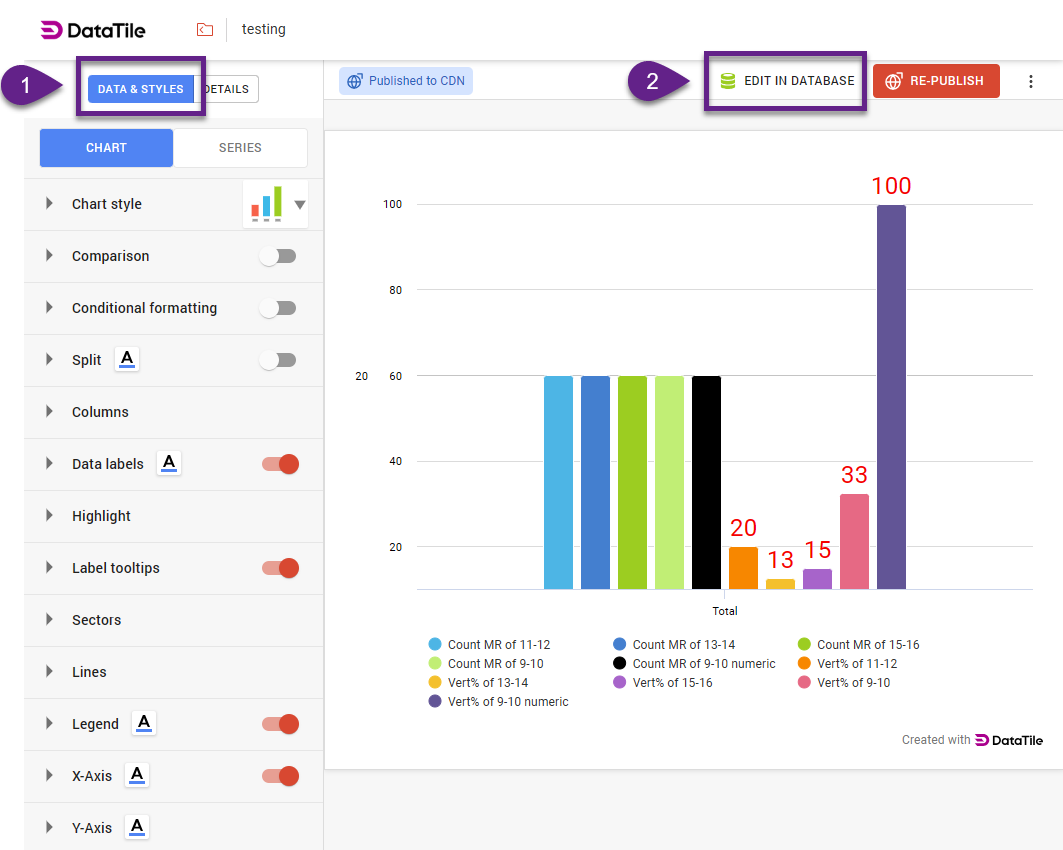
Task: Open the three-dot more options menu
Action: point(1031,82)
